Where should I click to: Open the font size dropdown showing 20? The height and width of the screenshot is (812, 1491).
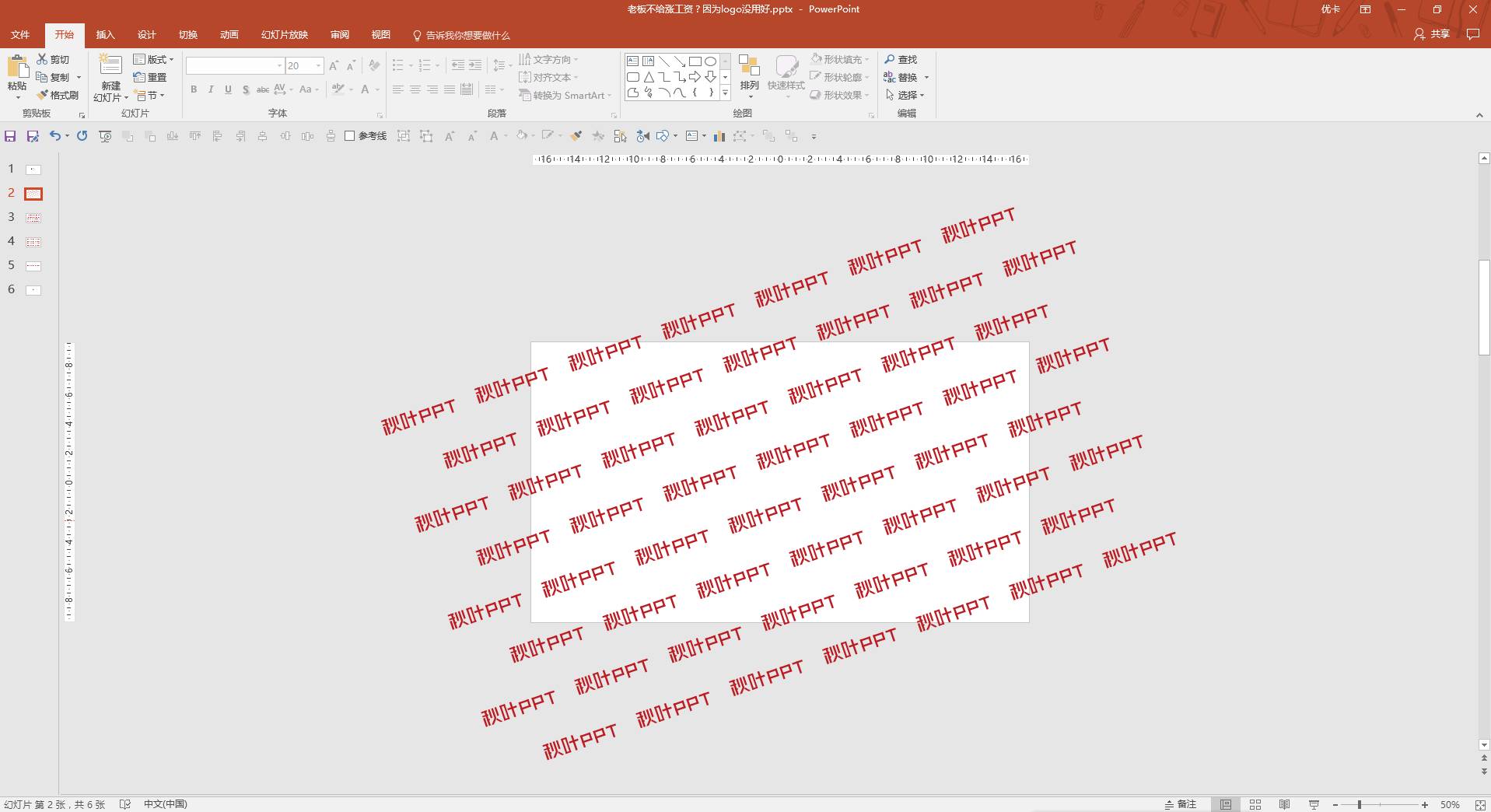point(318,66)
